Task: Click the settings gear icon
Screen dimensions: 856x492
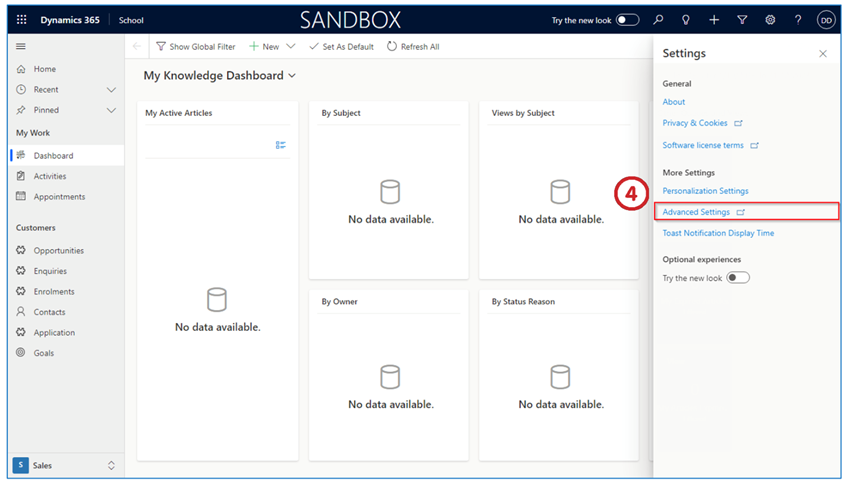Action: (x=770, y=20)
